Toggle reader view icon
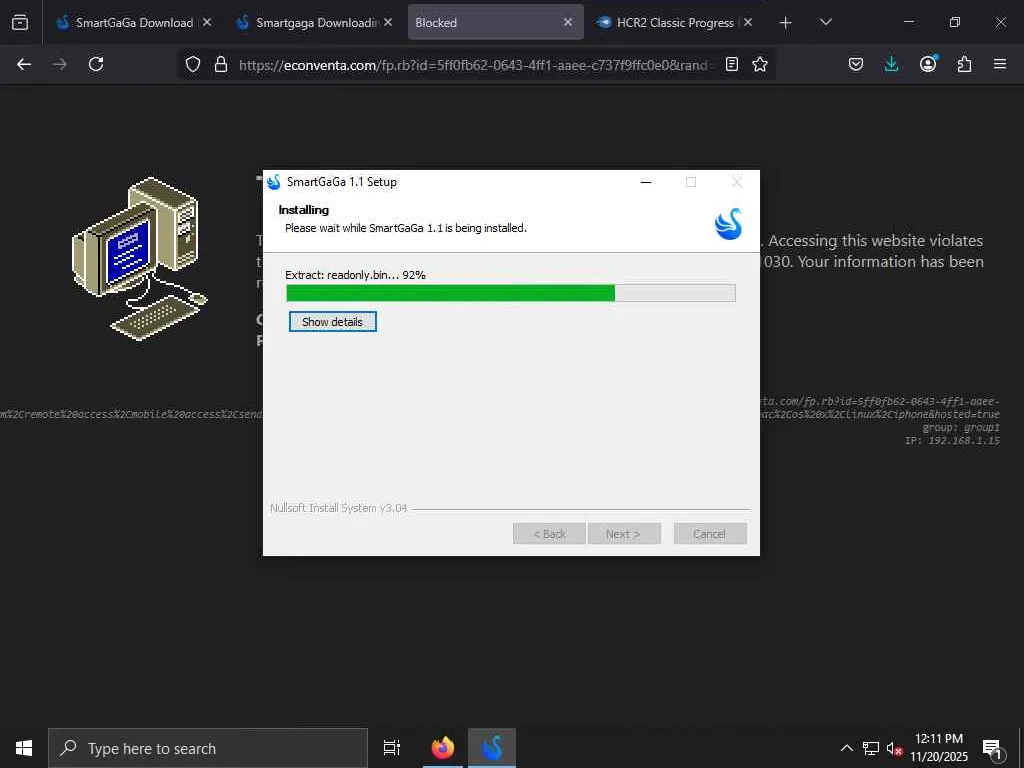 732,64
